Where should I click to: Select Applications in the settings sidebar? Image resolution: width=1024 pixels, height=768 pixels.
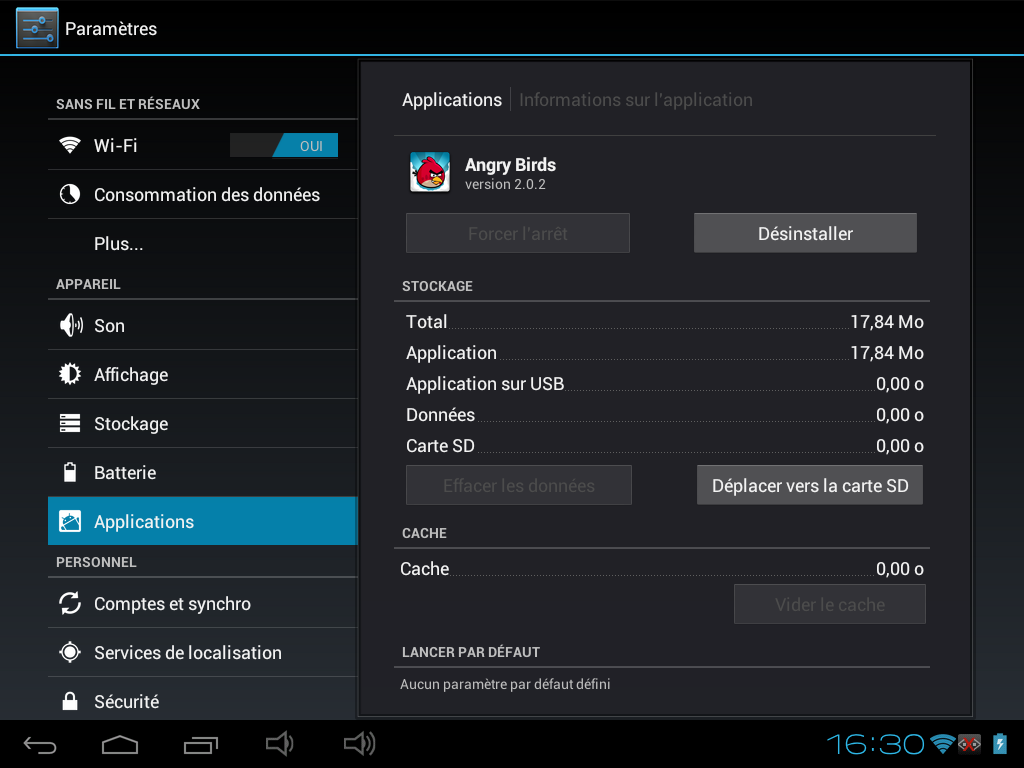[x=144, y=522]
